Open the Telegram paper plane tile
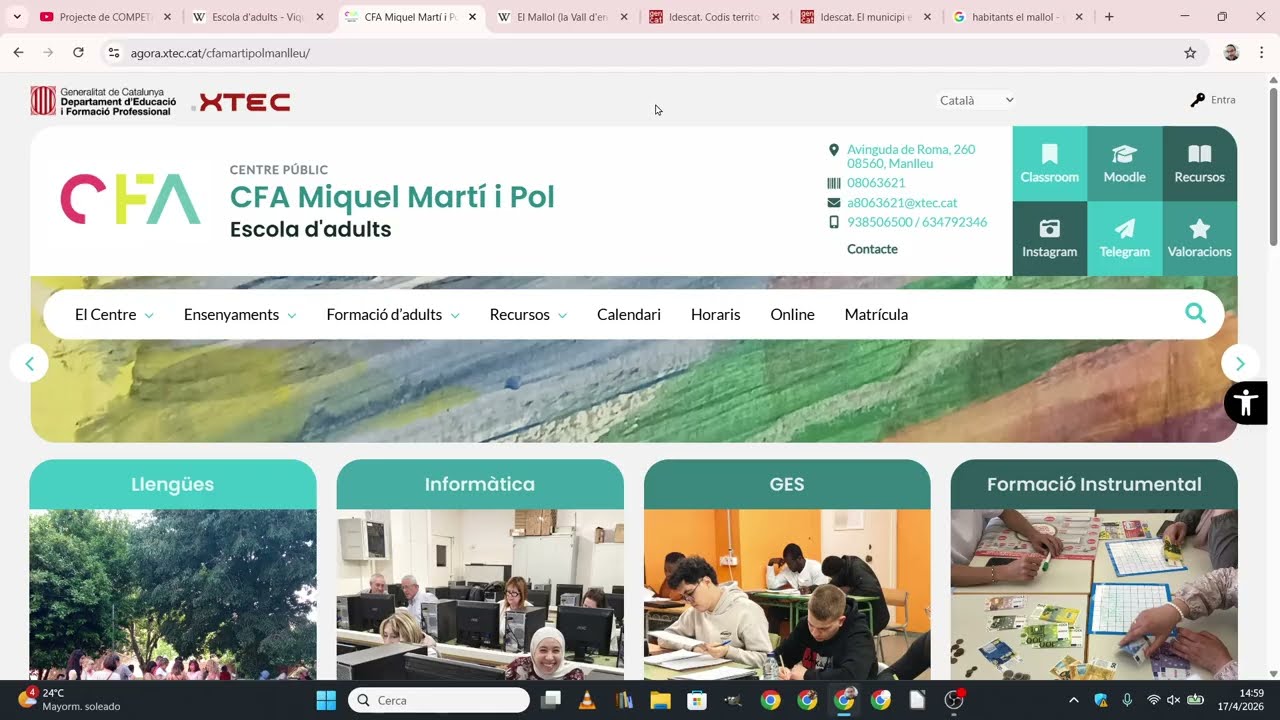The width and height of the screenshot is (1280, 720). click(1124, 239)
